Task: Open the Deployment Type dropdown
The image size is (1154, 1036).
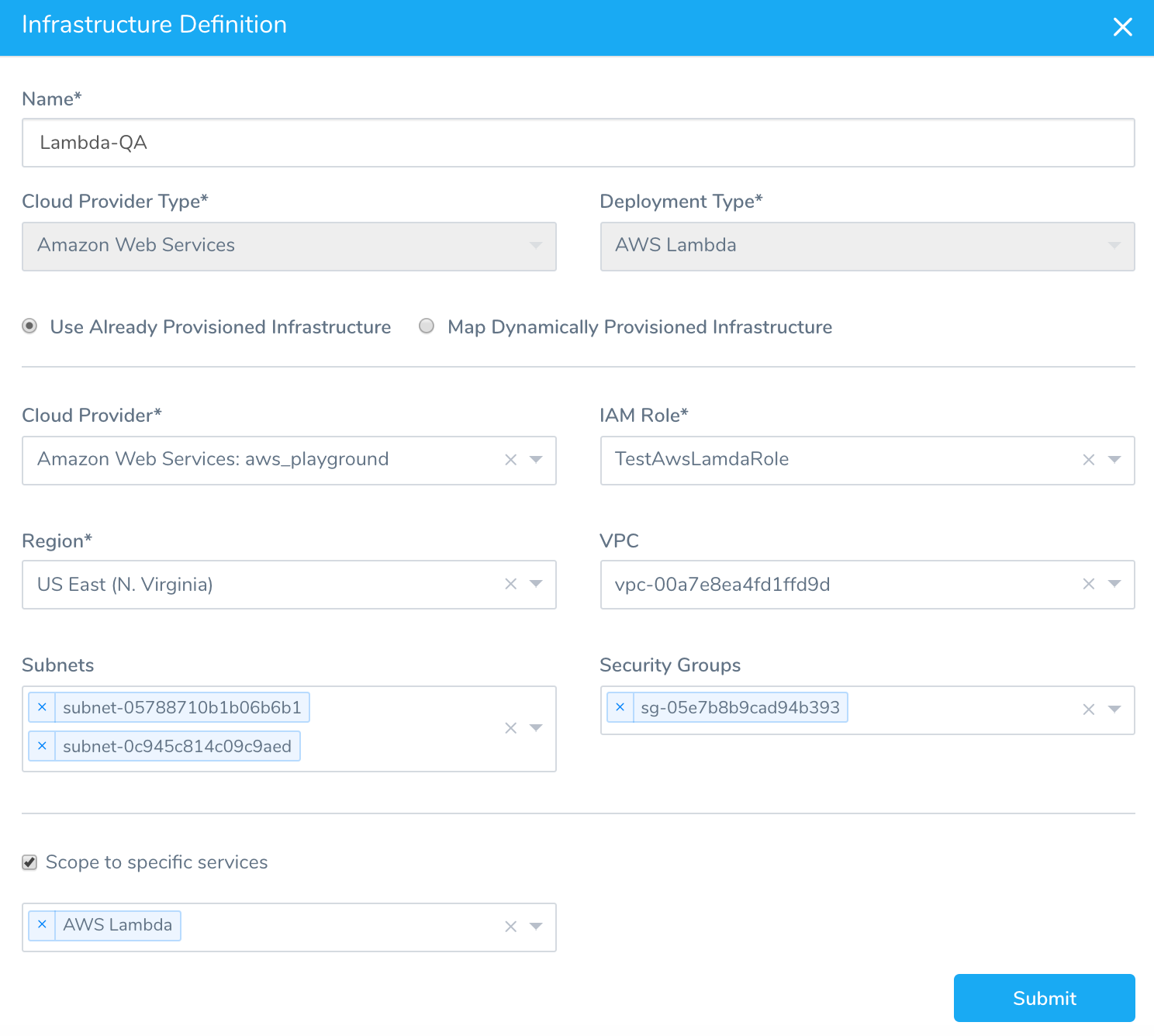Action: [867, 247]
